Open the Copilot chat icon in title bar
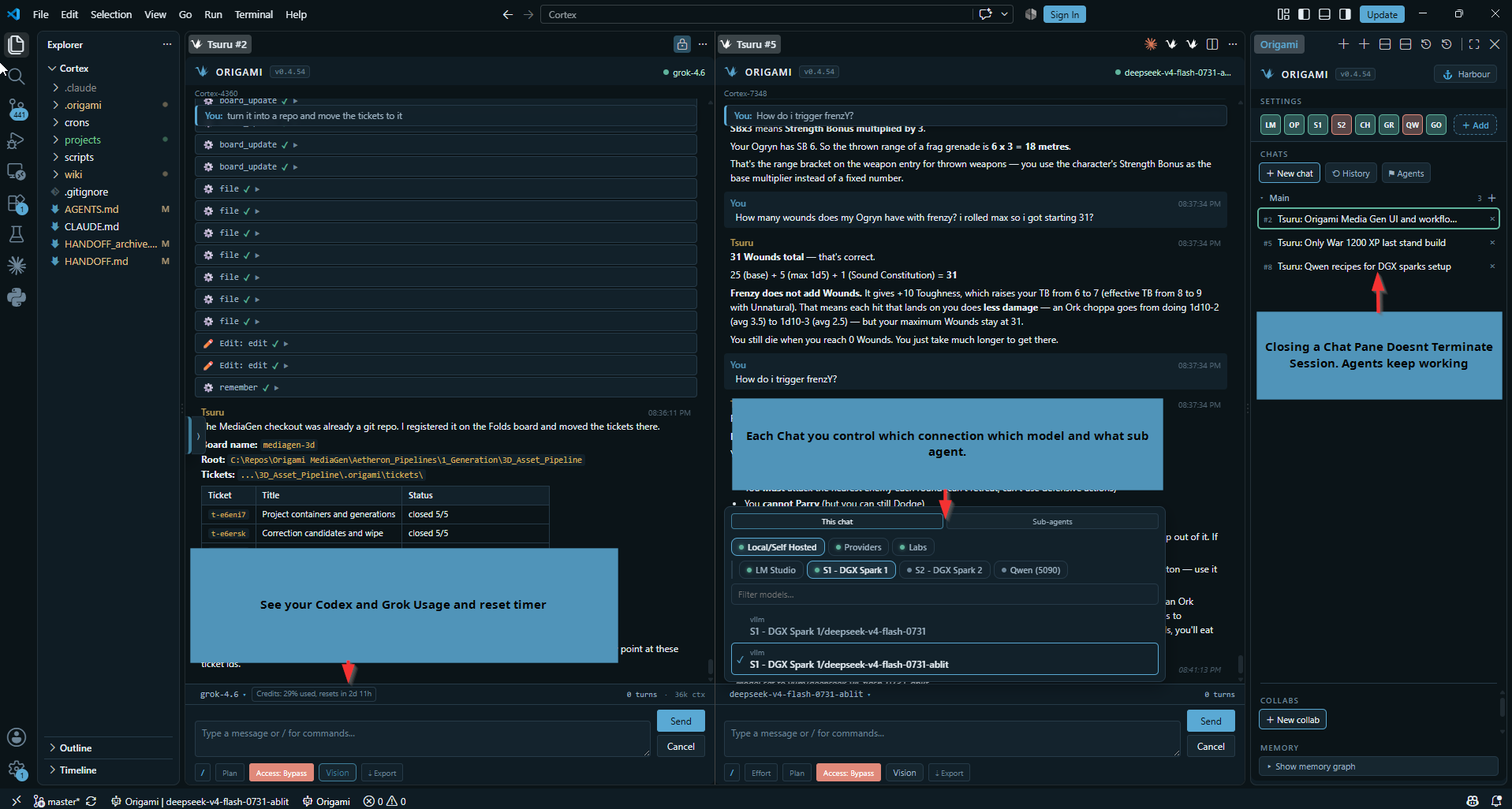1512x809 pixels. [x=985, y=14]
